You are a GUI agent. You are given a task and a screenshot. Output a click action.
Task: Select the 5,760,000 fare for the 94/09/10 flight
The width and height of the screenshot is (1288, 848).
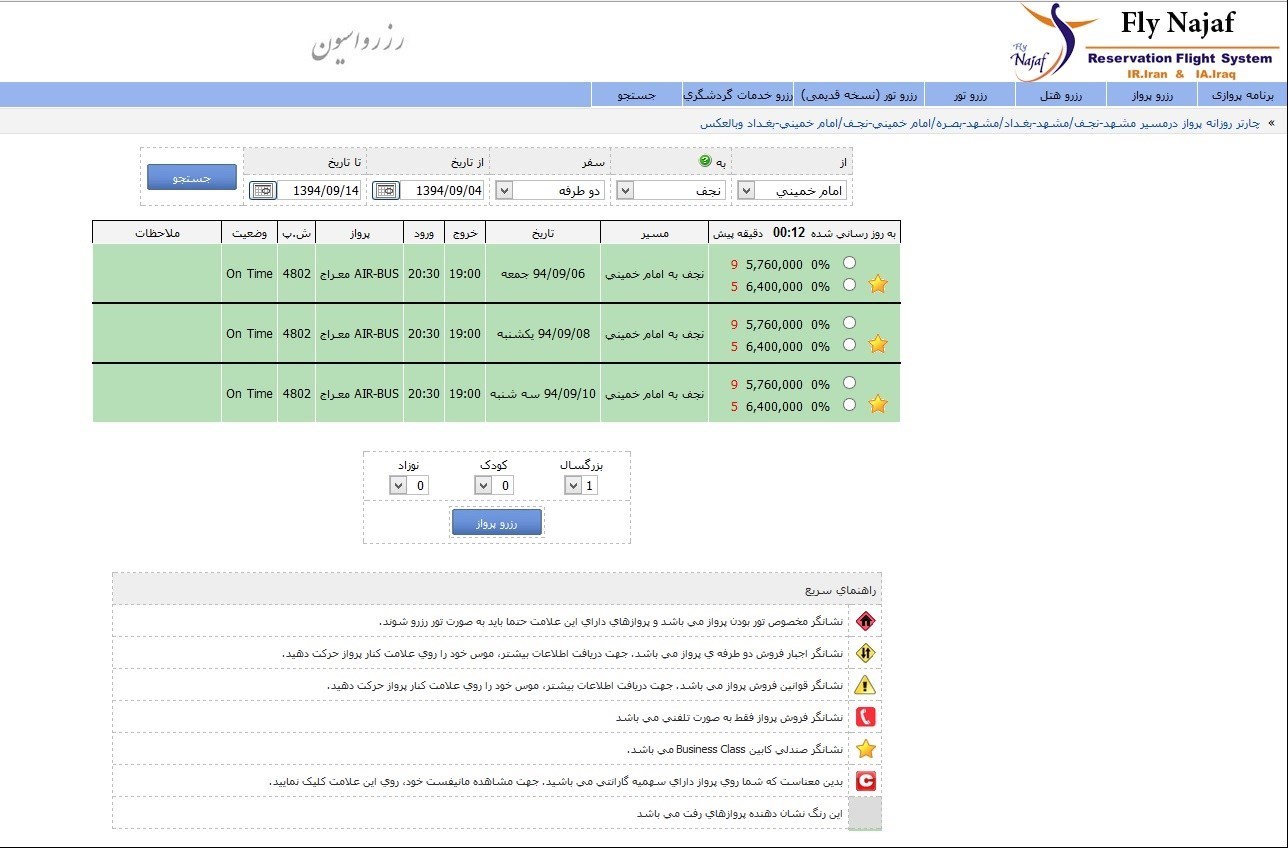849,383
